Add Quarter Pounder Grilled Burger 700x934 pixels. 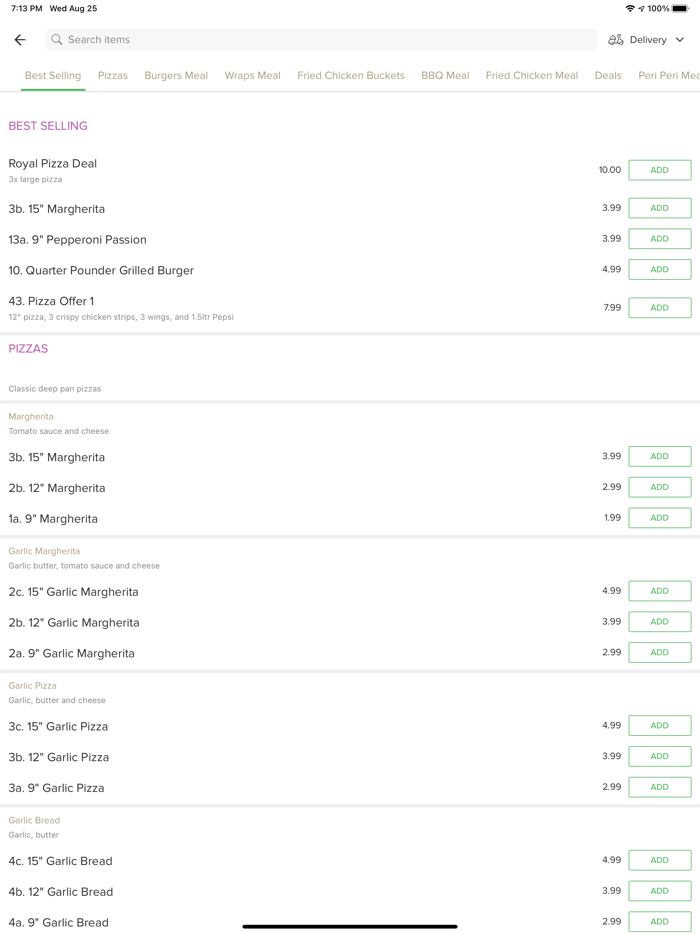click(659, 269)
